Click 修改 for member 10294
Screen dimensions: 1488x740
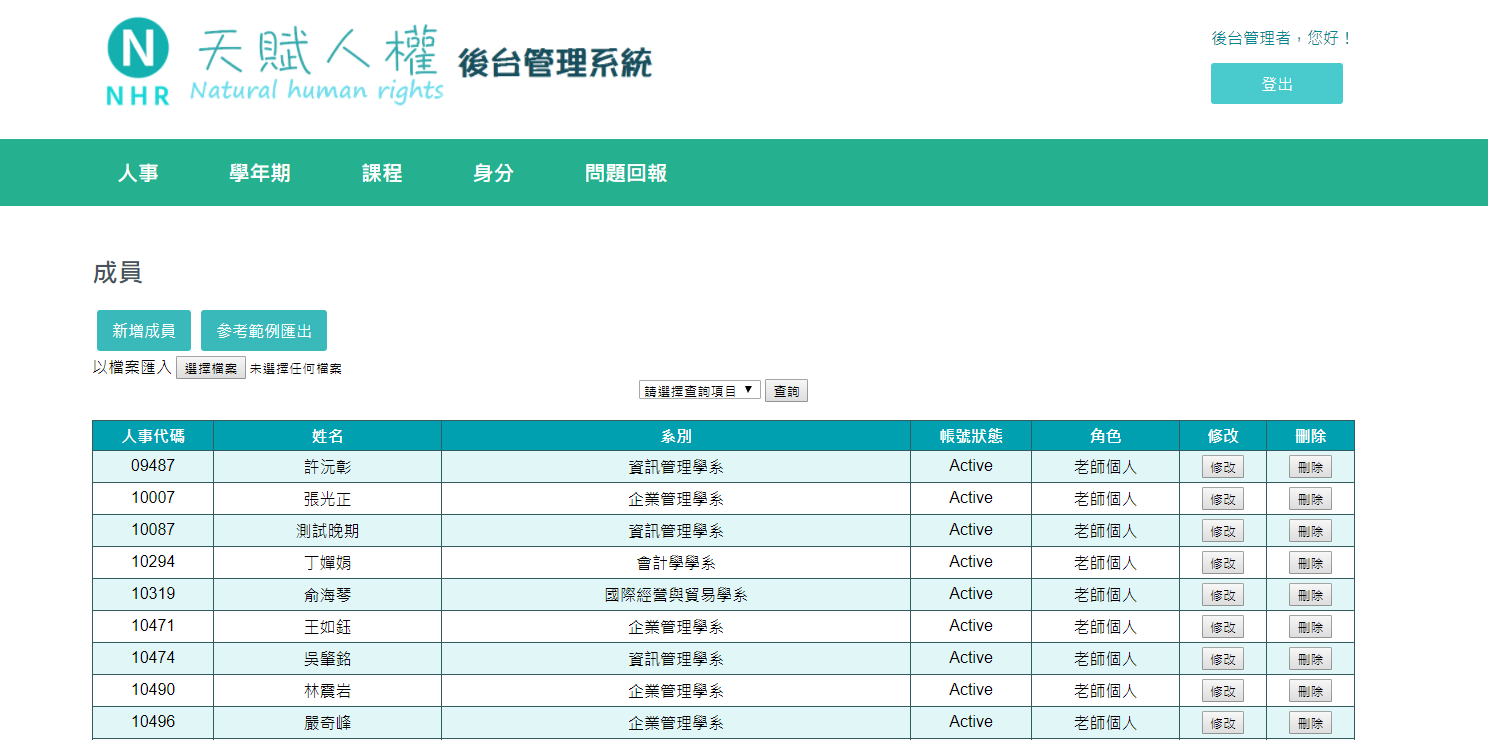pos(1223,563)
